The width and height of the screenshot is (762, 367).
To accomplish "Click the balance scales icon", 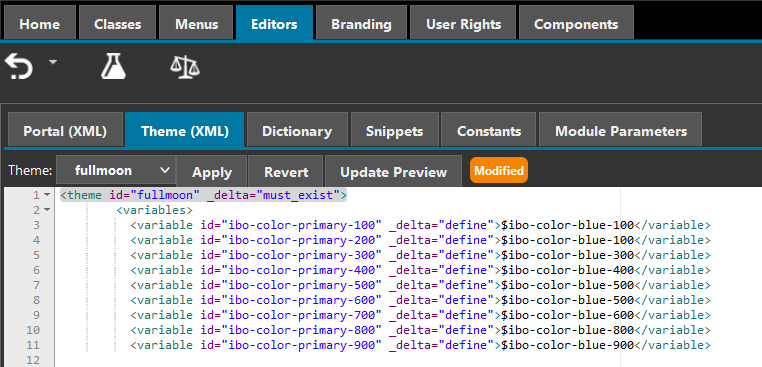I will click(185, 67).
